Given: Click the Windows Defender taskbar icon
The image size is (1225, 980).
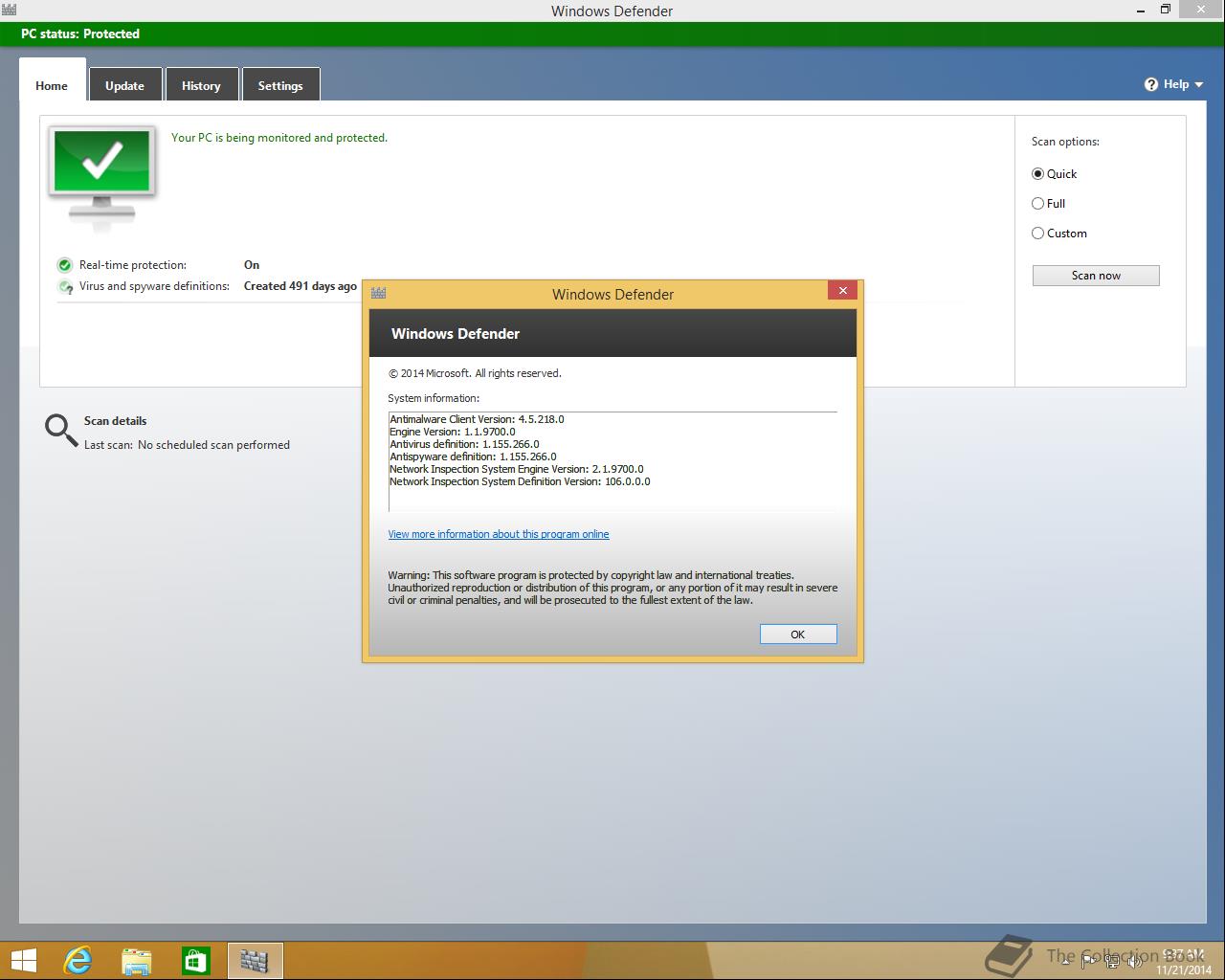Looking at the screenshot, I should pyautogui.click(x=255, y=960).
